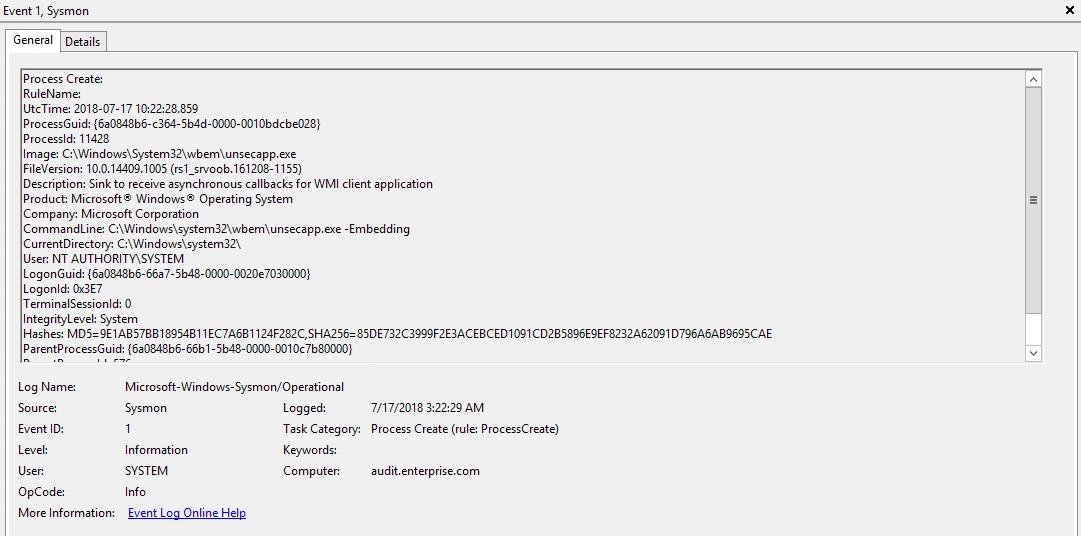Click the Image path unsecapp.exe line
Screen dimensions: 1081x536
coord(160,154)
